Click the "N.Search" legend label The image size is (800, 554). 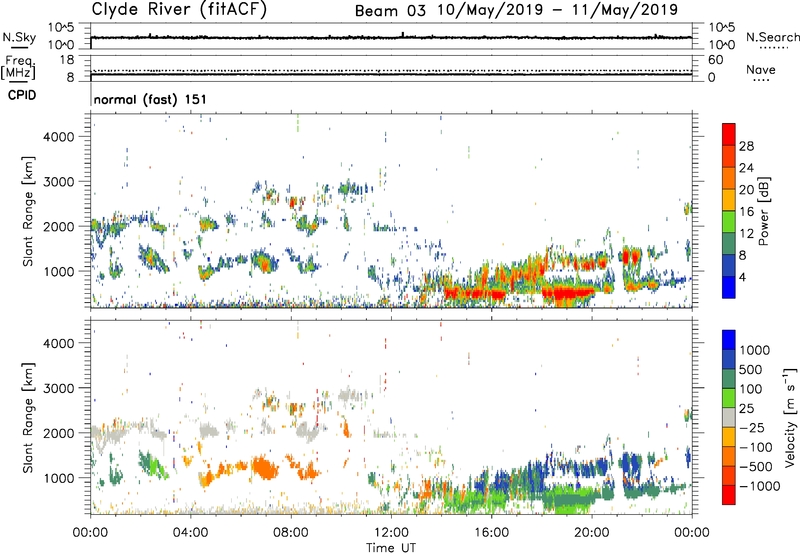click(x=773, y=37)
